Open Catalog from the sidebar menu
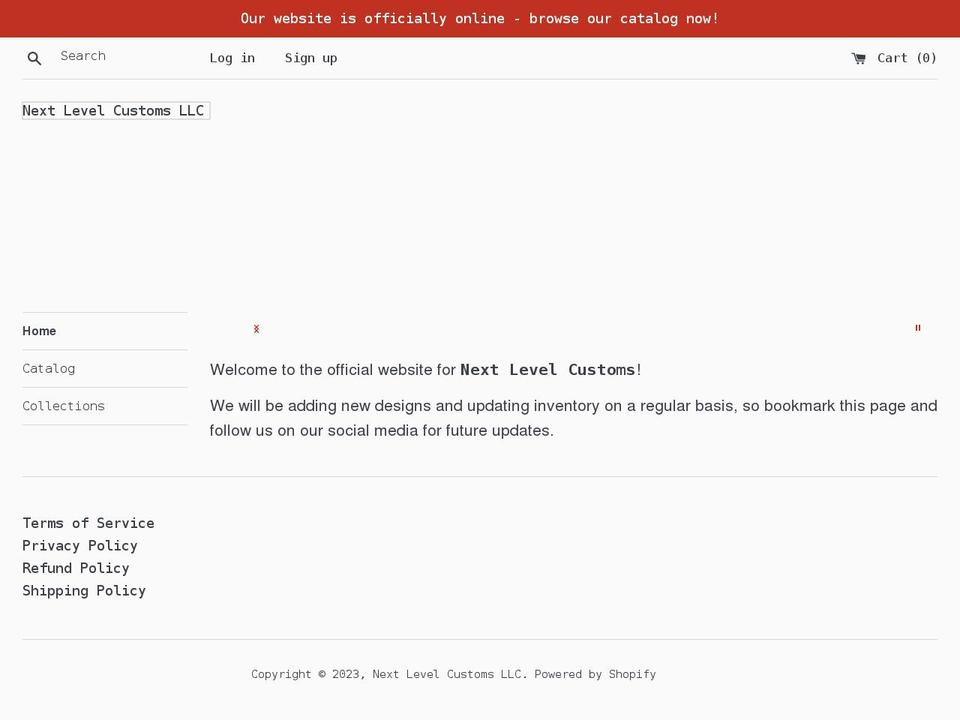960x720 pixels. [x=48, y=369]
